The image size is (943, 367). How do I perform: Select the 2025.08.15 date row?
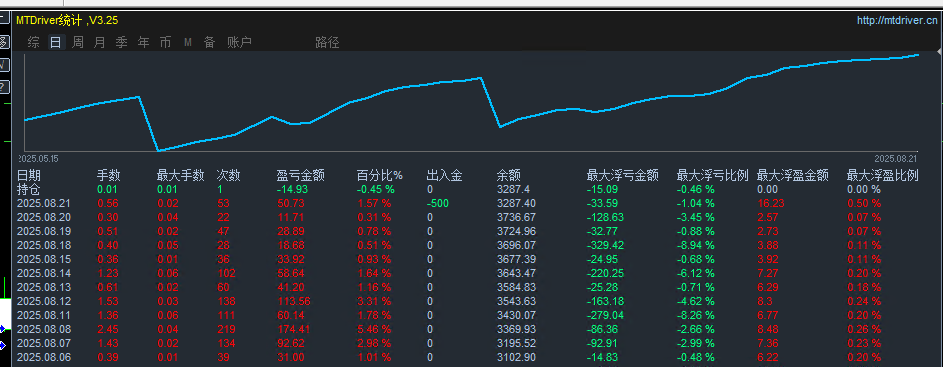coord(45,259)
